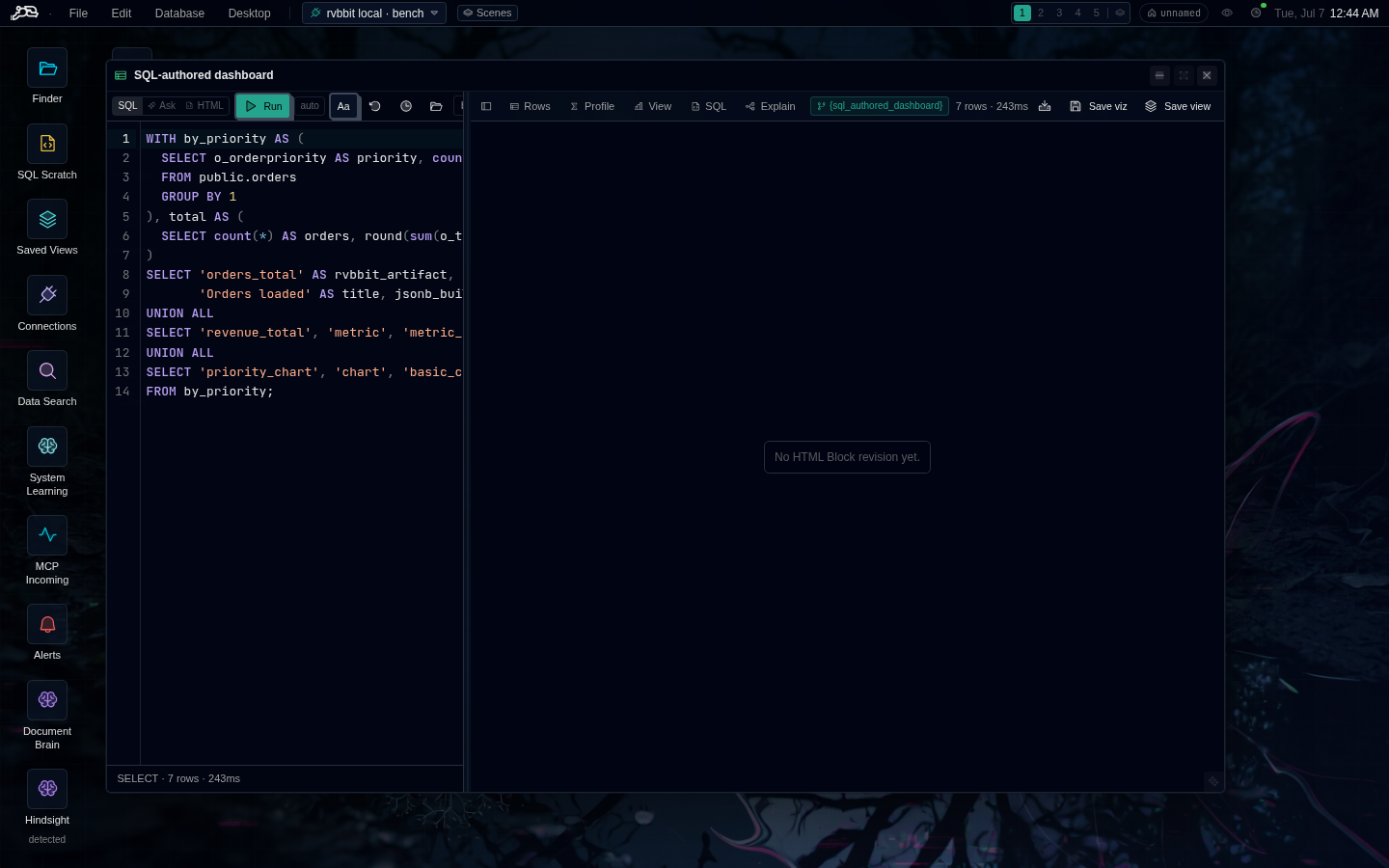1389x868 pixels.
Task: Click line number 14 in the gutter
Action: point(123,392)
